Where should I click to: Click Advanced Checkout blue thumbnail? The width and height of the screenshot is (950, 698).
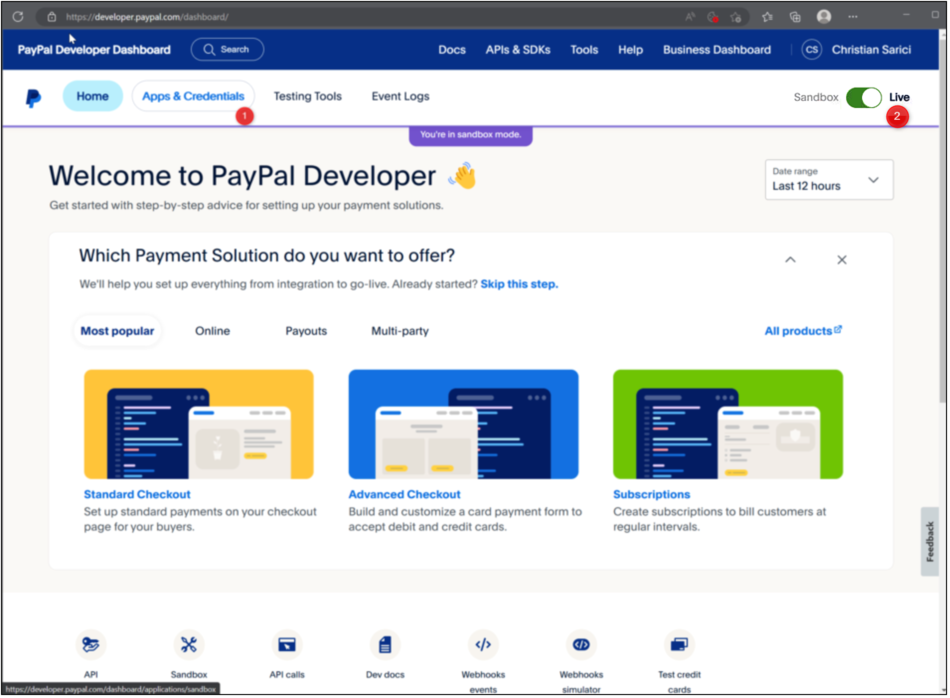coord(463,425)
